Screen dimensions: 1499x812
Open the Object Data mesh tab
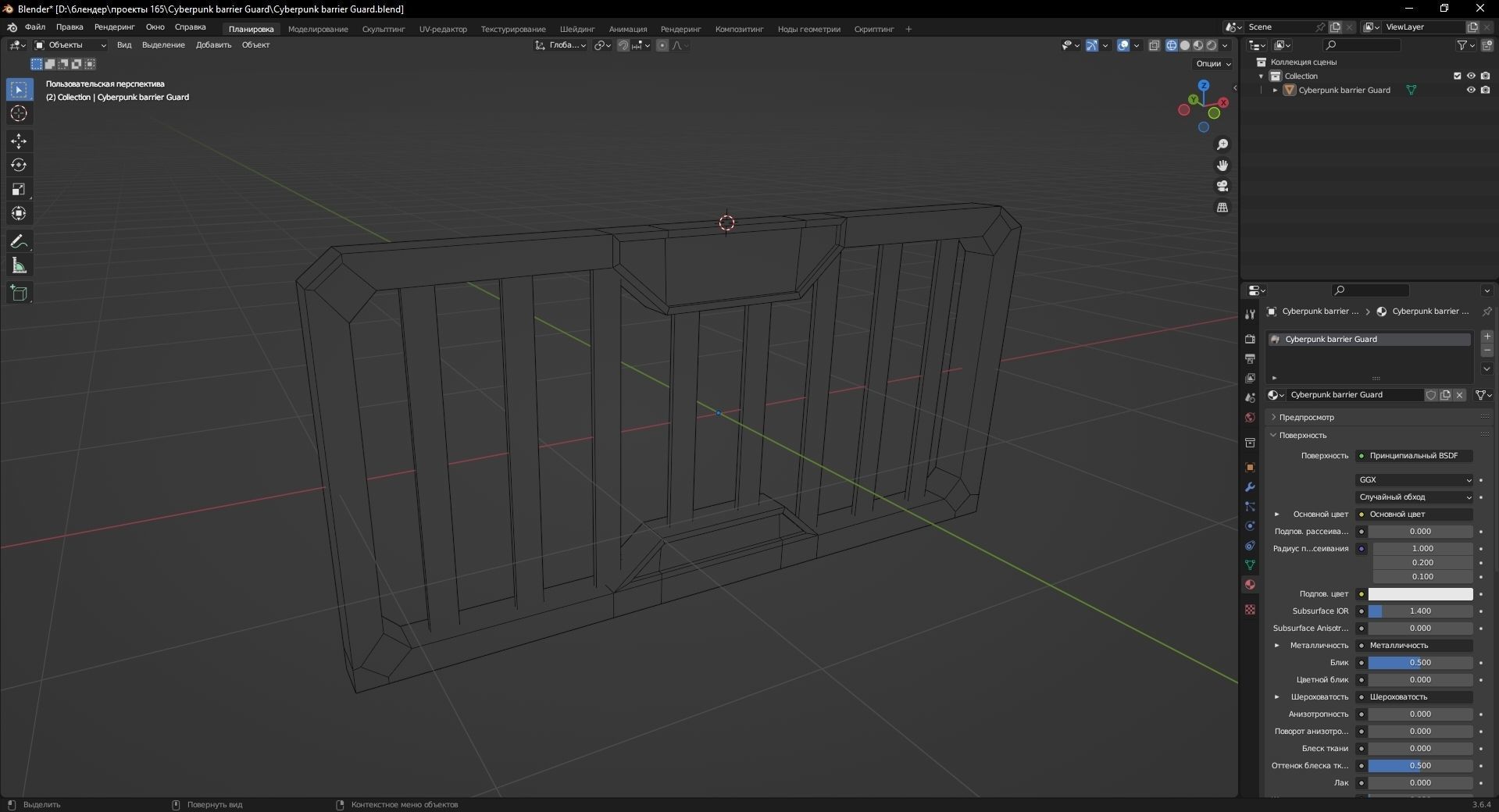[1250, 564]
